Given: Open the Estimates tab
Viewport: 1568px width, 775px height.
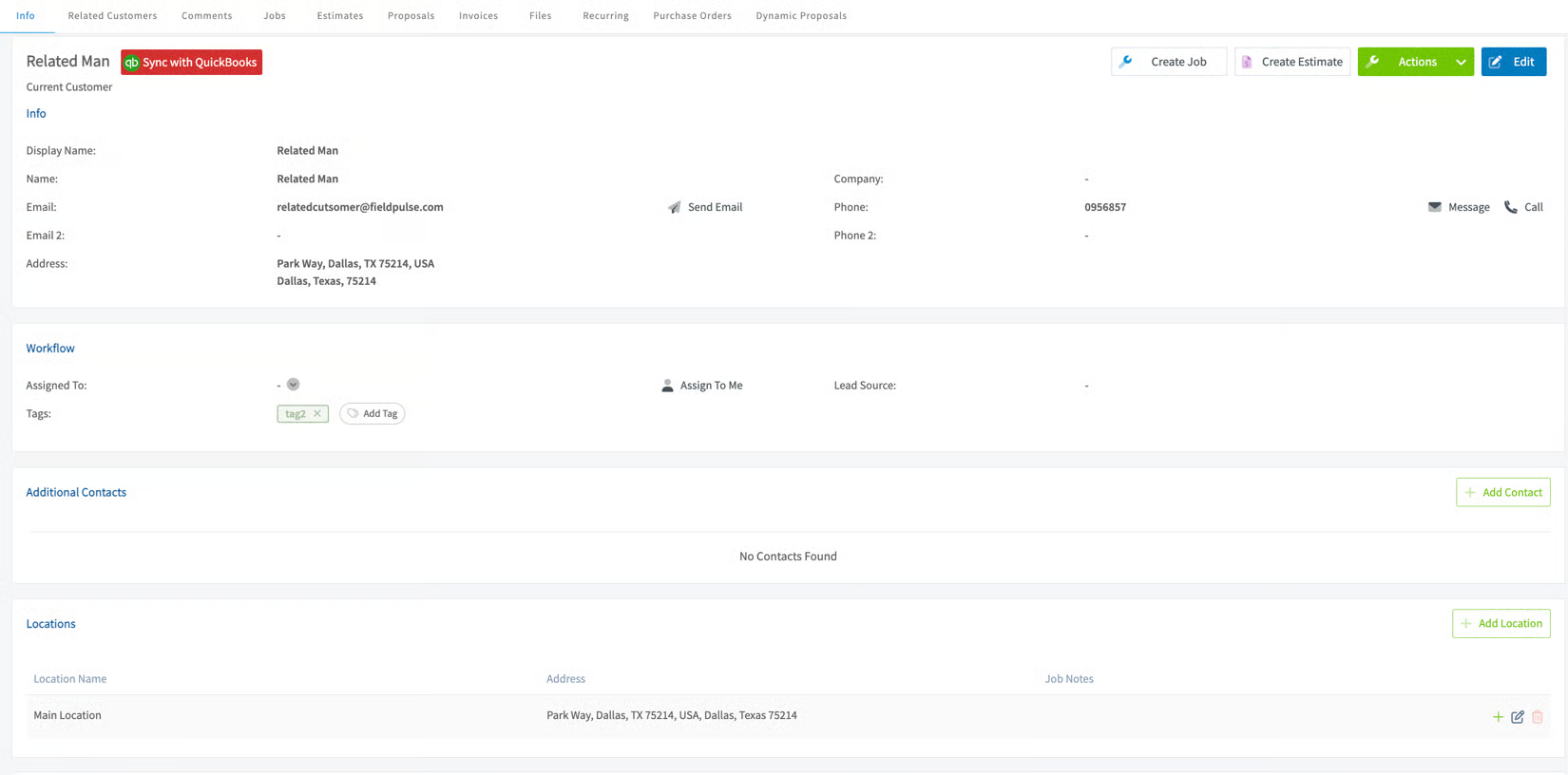Looking at the screenshot, I should [339, 15].
